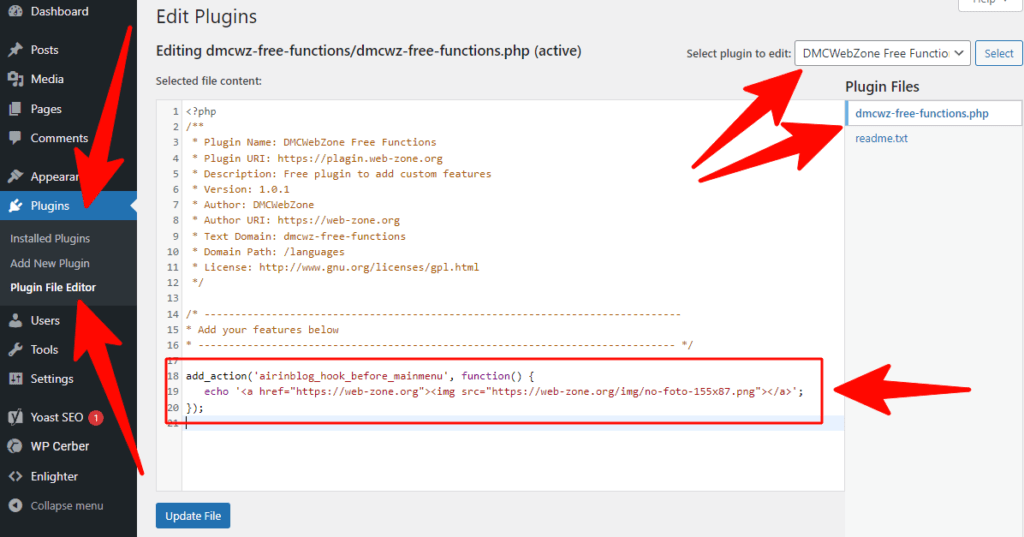Go to Media section

tap(47, 79)
